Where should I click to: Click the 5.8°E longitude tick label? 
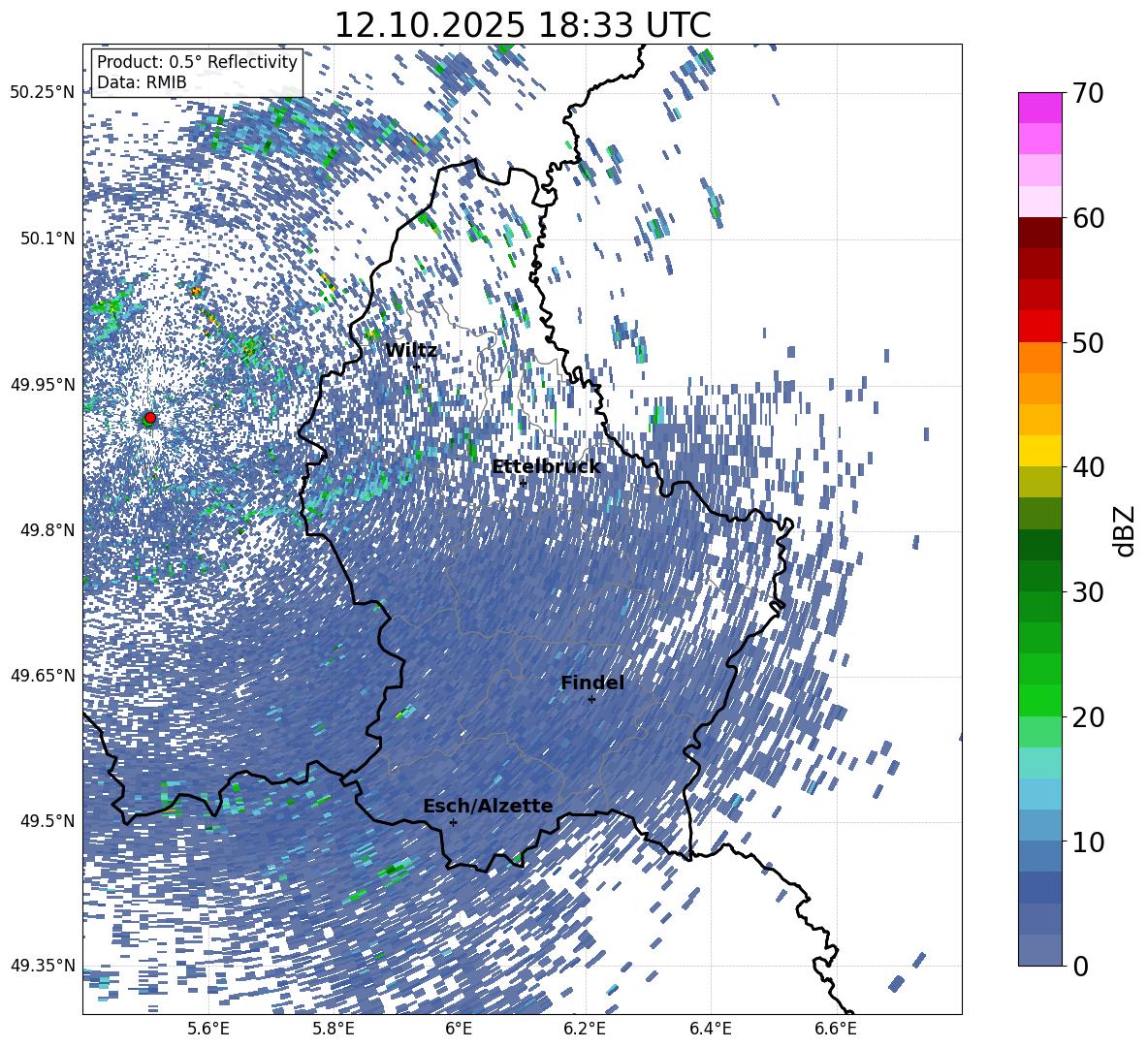[334, 1029]
